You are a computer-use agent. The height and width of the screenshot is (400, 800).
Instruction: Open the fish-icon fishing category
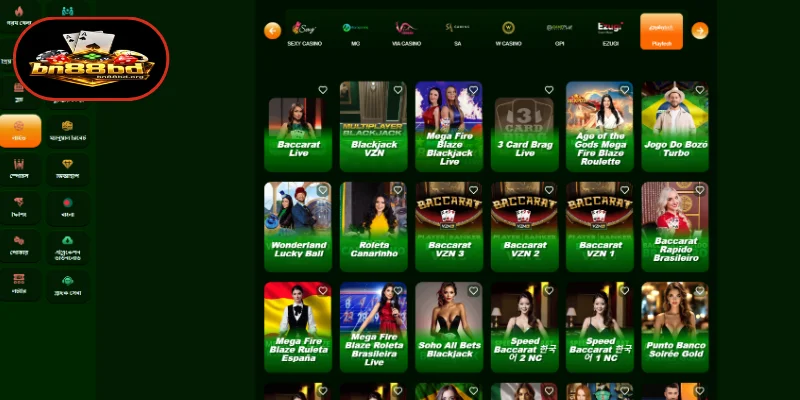point(19,207)
